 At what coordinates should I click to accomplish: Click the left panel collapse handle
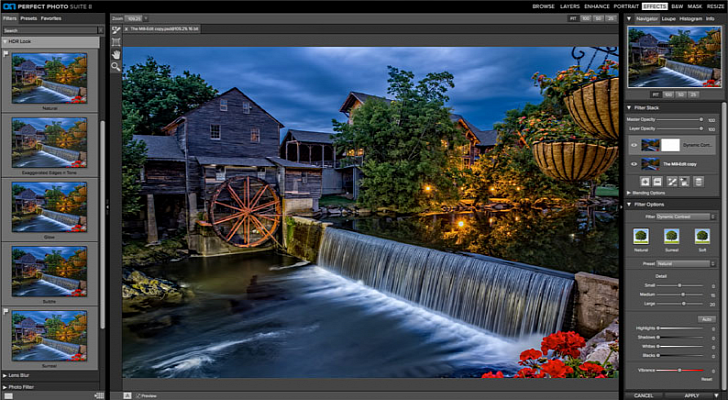pyautogui.click(x=108, y=205)
